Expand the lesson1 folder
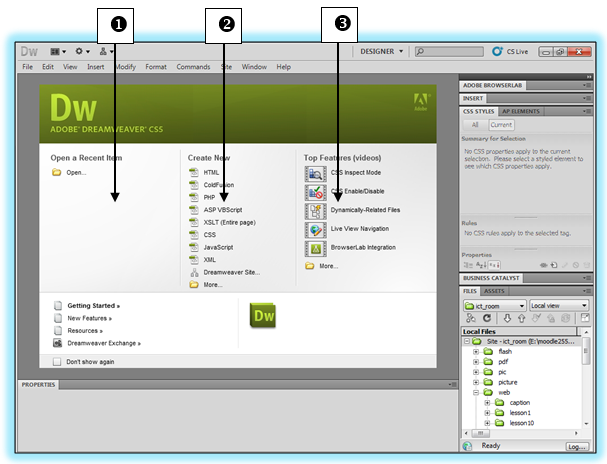 (487, 413)
